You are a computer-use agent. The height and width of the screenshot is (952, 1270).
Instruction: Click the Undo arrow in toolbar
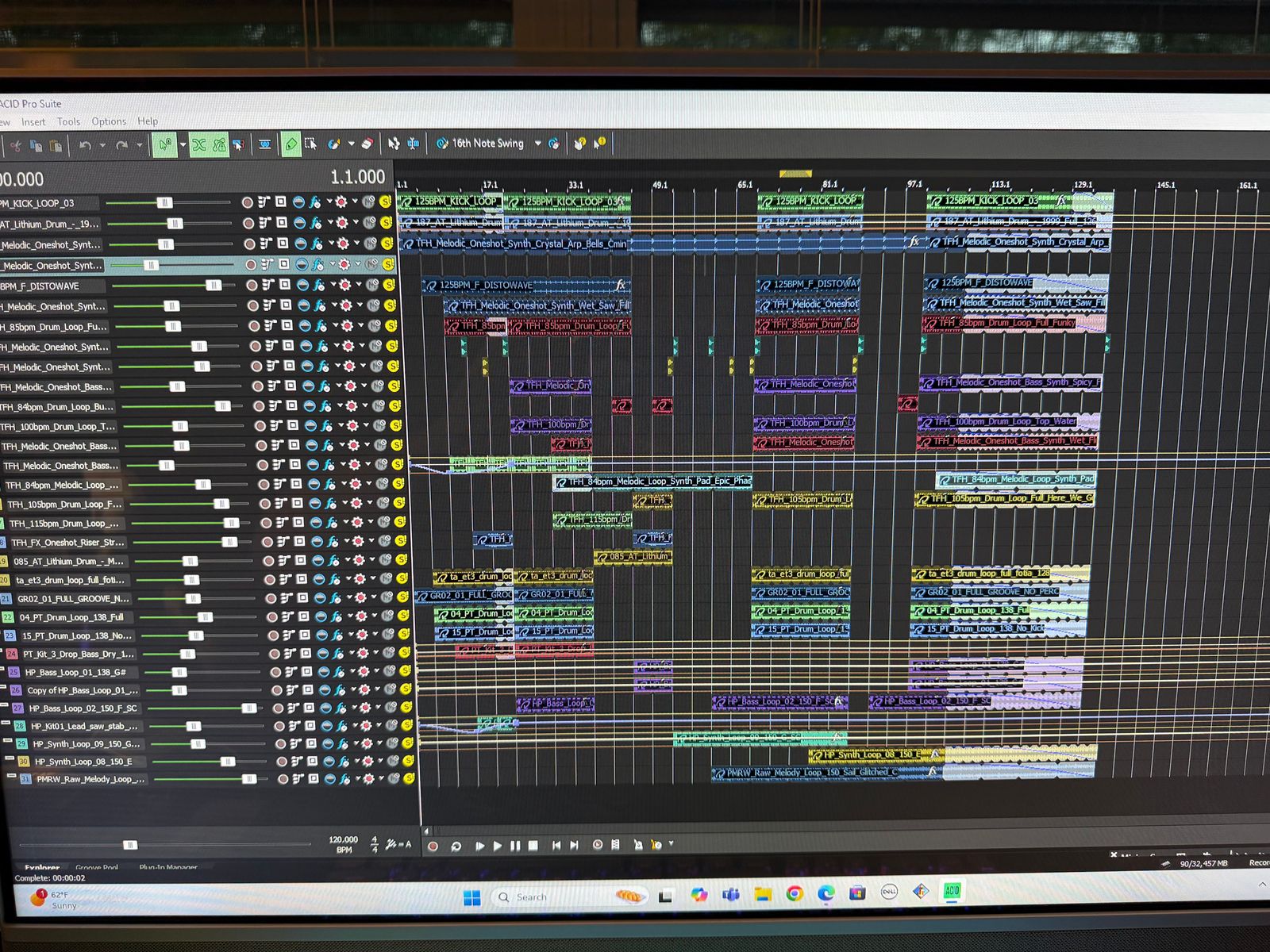(85, 146)
